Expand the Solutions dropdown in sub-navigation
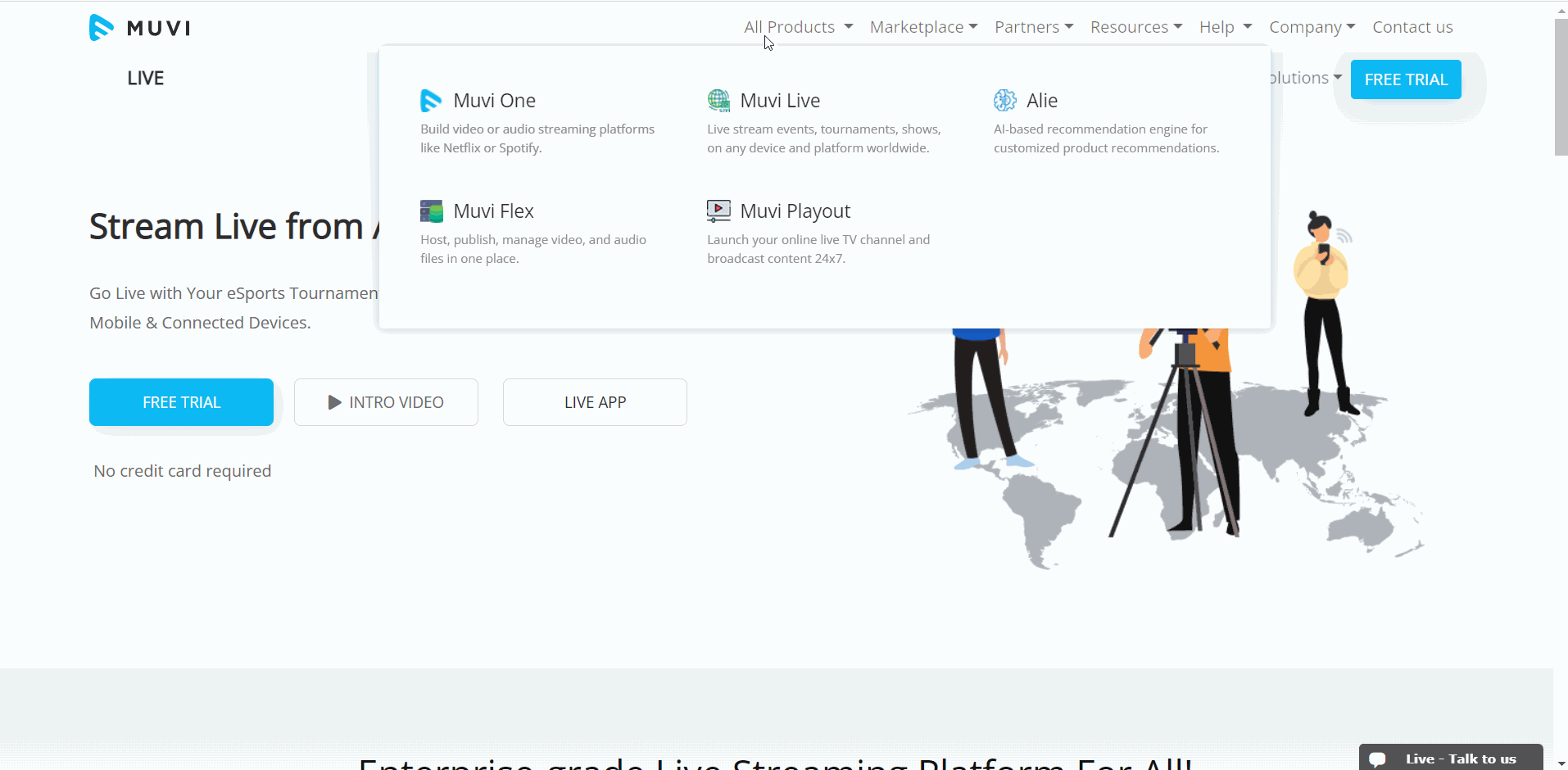 coord(1306,78)
